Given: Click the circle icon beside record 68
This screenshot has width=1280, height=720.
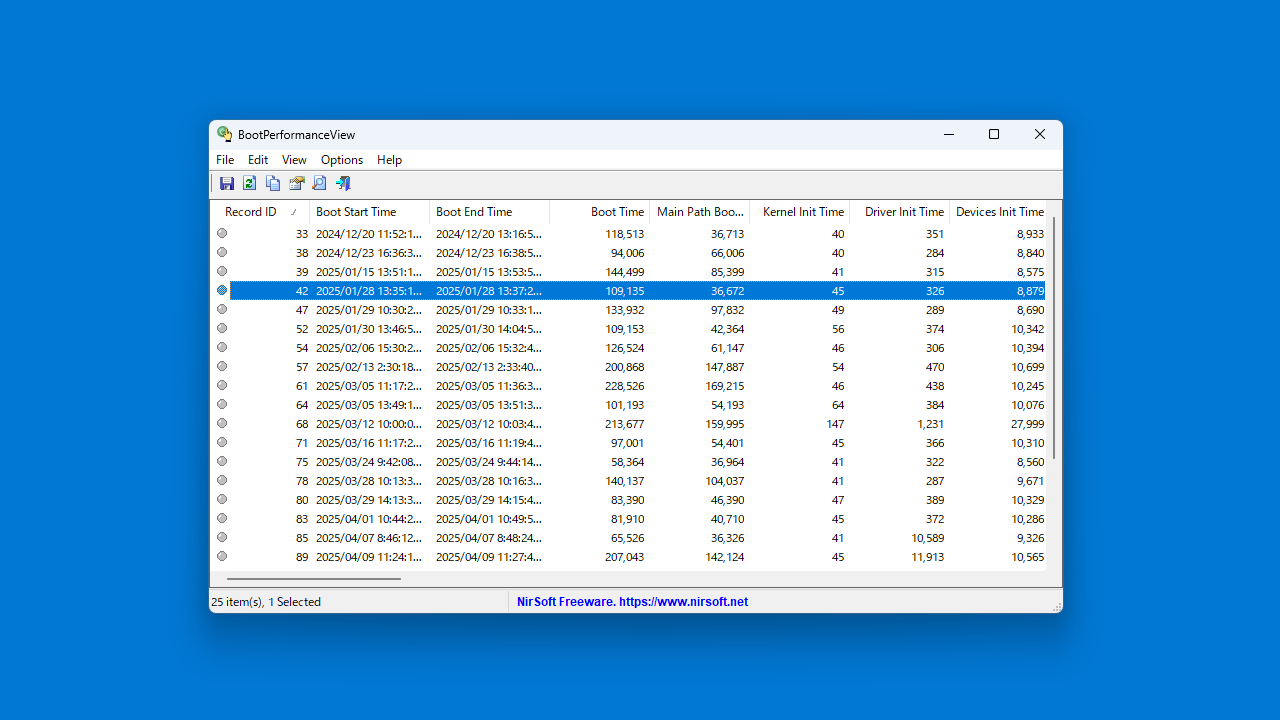Looking at the screenshot, I should (x=222, y=423).
